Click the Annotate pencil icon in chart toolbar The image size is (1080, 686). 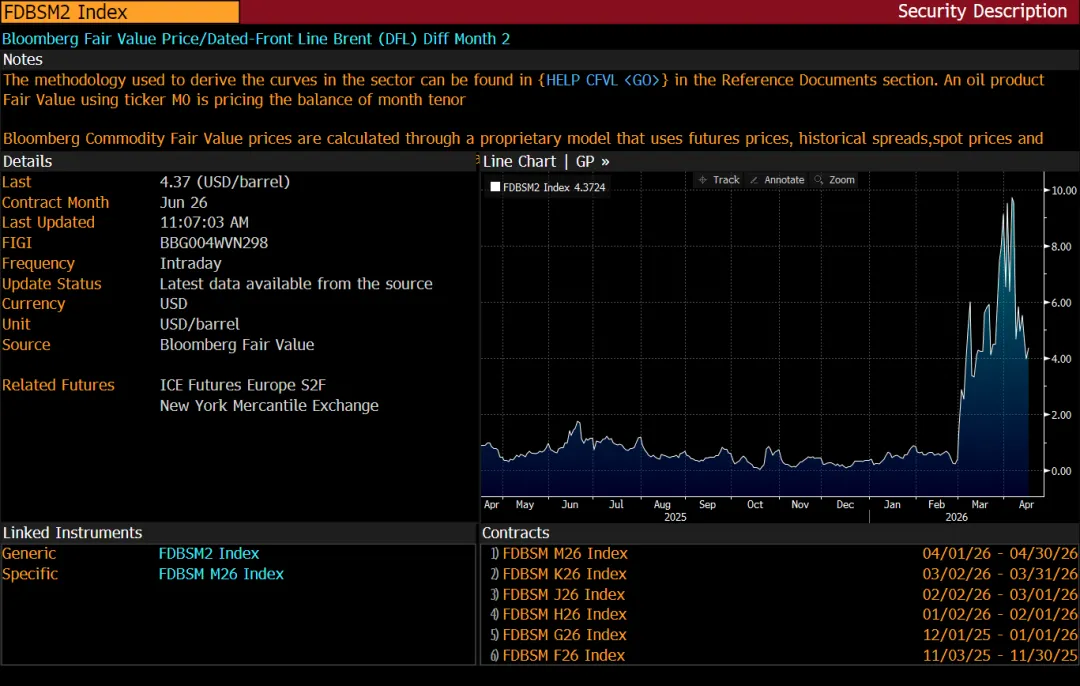(754, 180)
